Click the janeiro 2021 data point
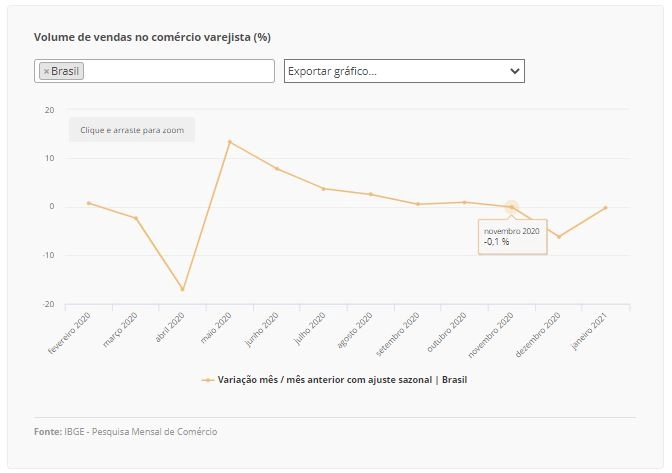This screenshot has height=473, width=672. pyautogui.click(x=606, y=208)
